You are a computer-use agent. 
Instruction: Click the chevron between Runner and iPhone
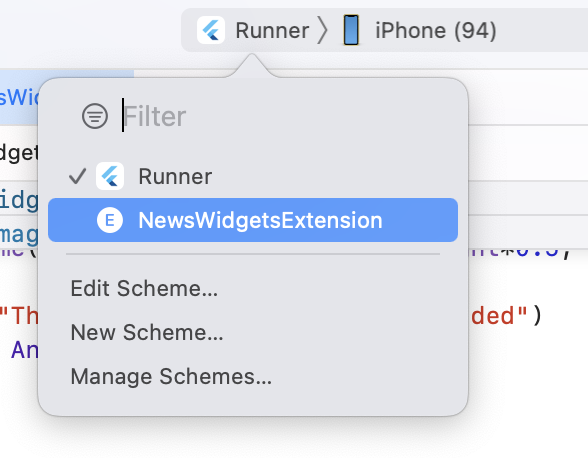pyautogui.click(x=323, y=30)
